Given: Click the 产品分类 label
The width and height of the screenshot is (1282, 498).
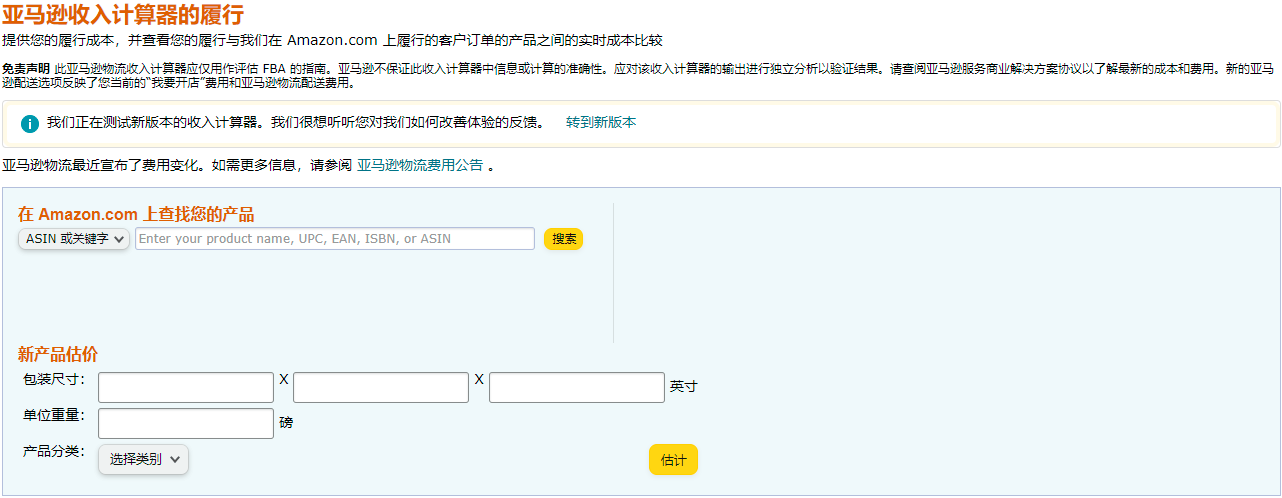Looking at the screenshot, I should point(54,451).
